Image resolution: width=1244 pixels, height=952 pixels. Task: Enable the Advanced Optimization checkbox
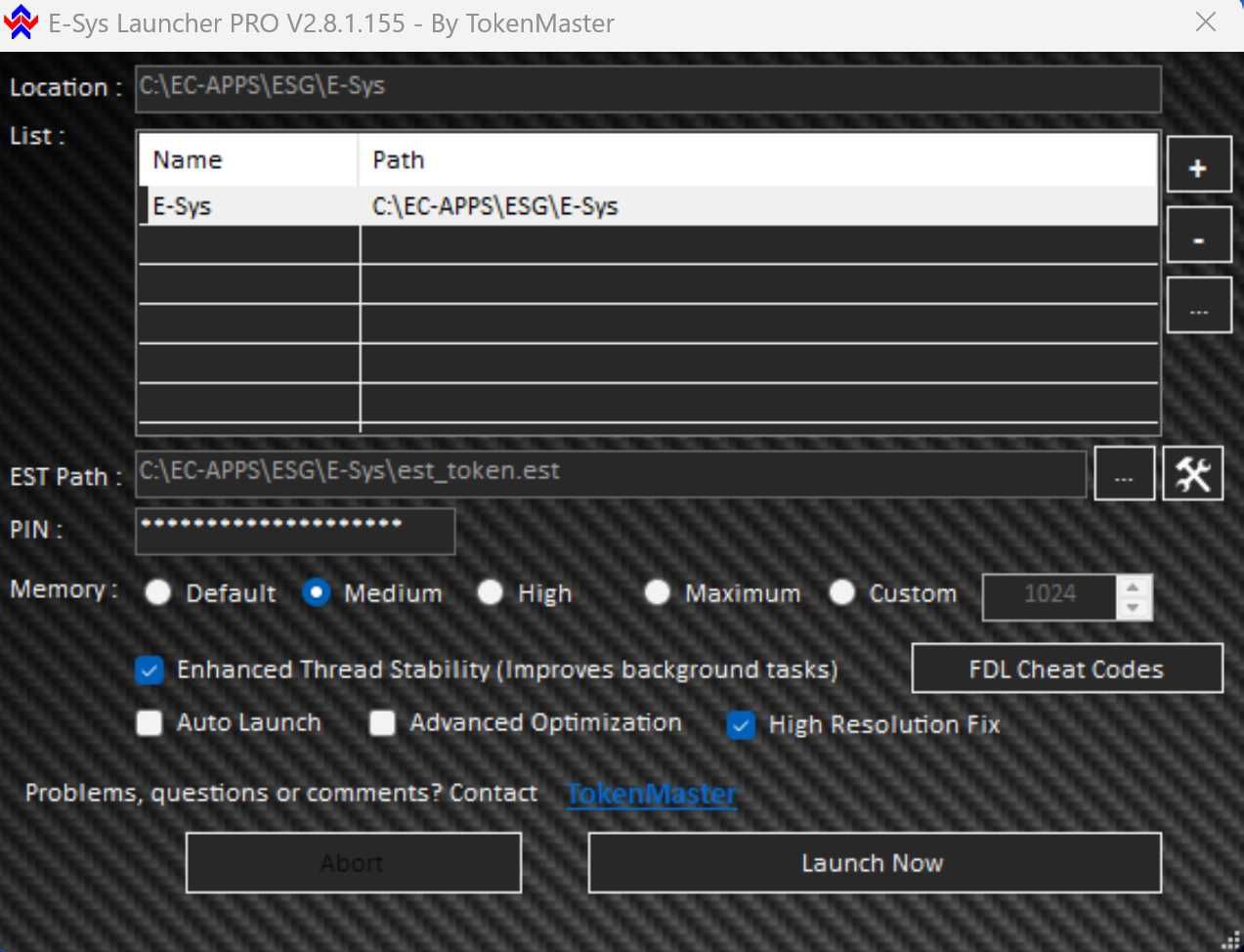pos(382,723)
